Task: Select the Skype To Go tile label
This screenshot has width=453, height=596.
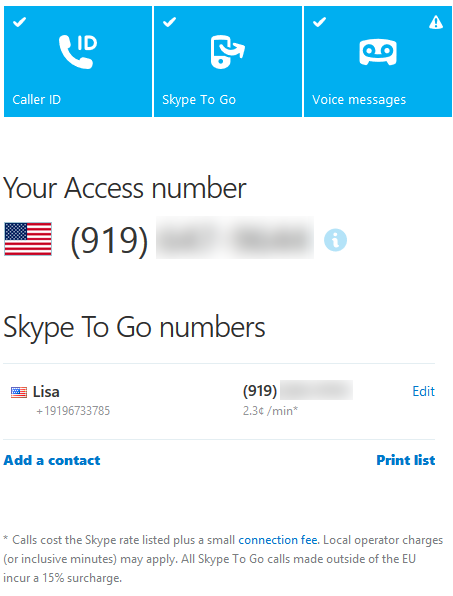Action: pyautogui.click(x=199, y=100)
